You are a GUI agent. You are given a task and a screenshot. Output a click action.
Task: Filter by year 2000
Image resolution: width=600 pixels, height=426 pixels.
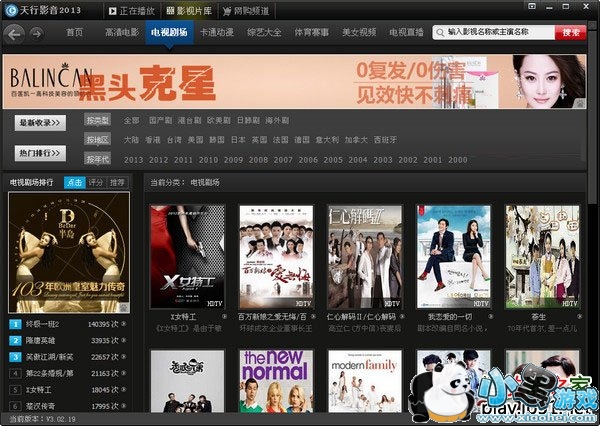coord(458,160)
